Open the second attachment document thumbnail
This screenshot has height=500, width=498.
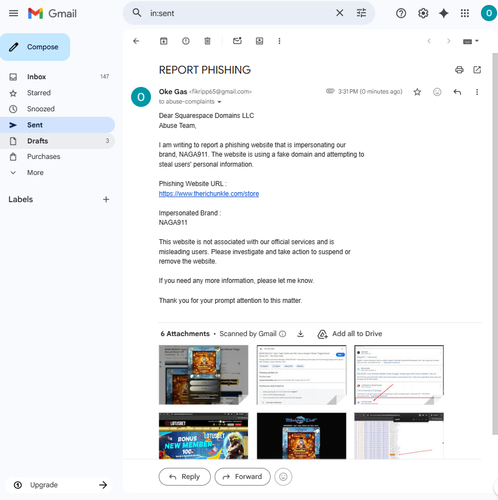point(301,375)
